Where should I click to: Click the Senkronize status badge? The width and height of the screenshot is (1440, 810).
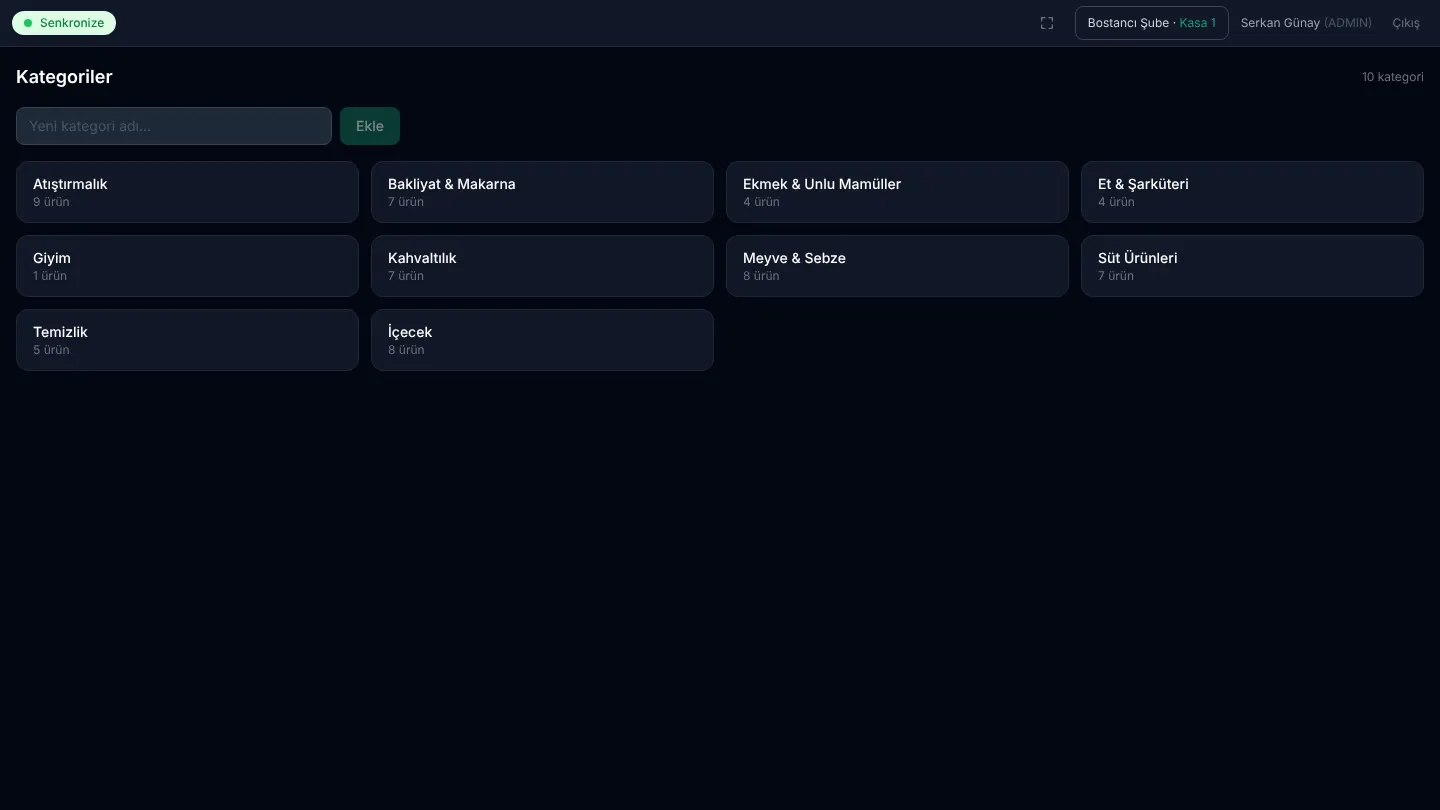click(x=64, y=23)
